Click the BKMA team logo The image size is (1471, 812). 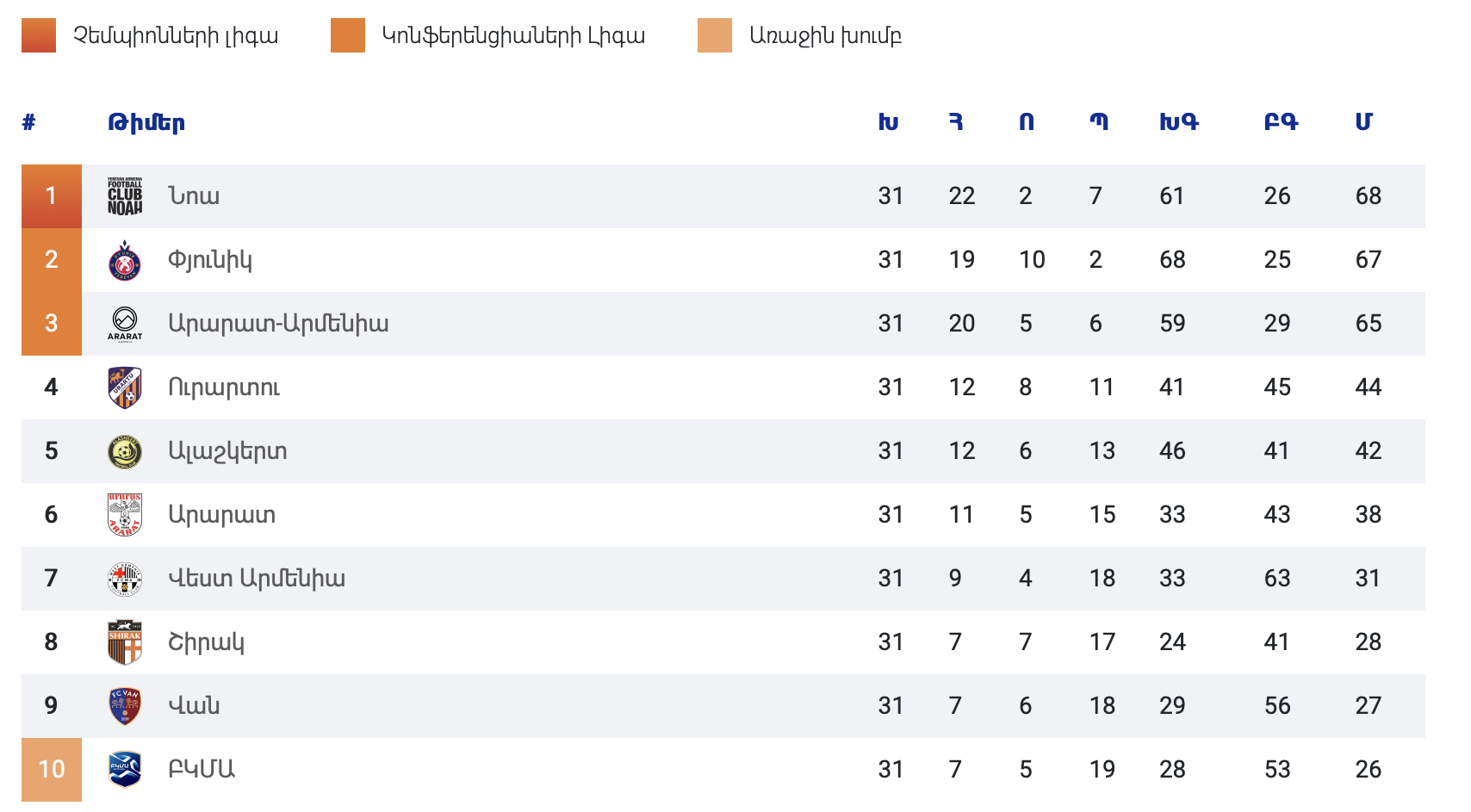point(125,770)
